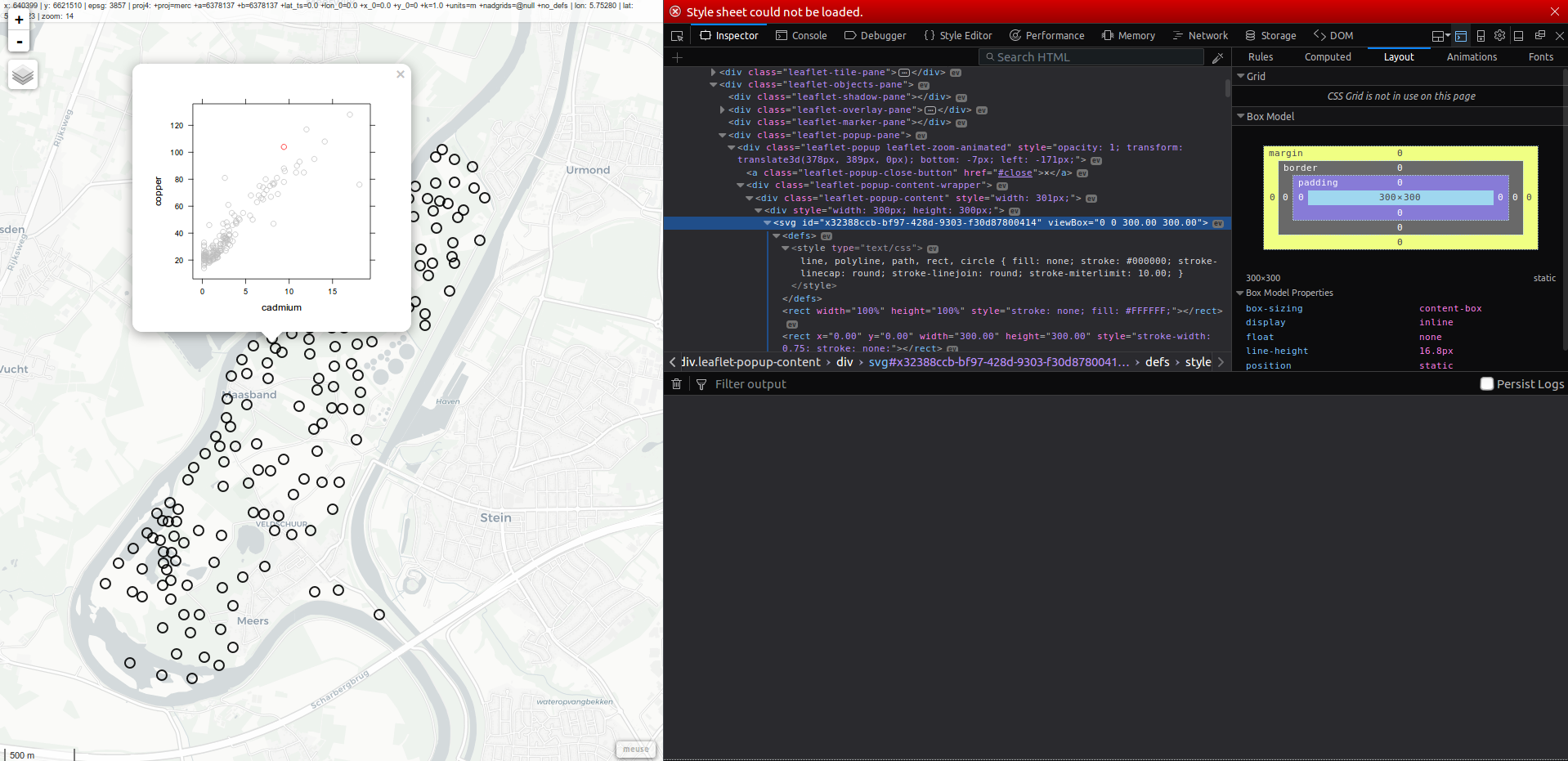This screenshot has width=1568, height=761.
Task: Open the dock-side options dropdown arrow
Action: pos(1449,35)
